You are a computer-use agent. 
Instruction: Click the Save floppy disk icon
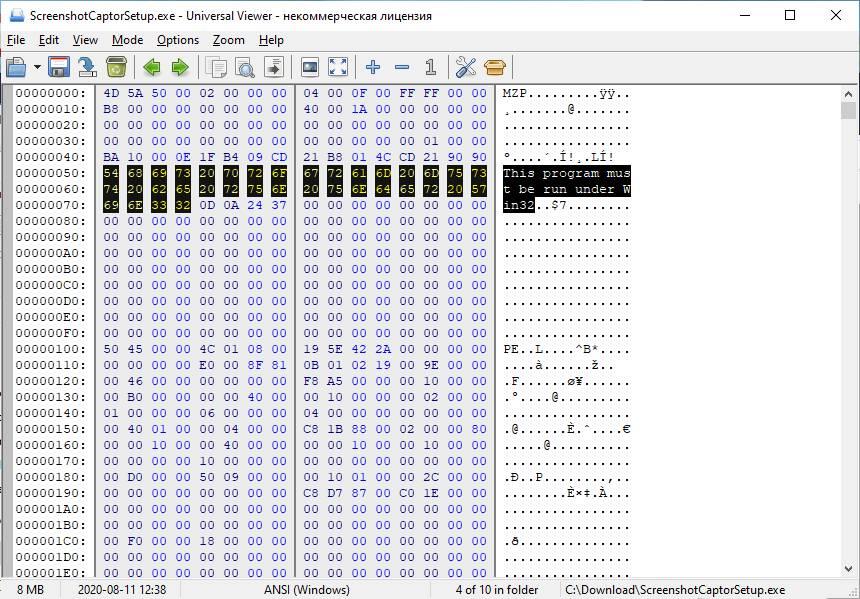tap(59, 67)
